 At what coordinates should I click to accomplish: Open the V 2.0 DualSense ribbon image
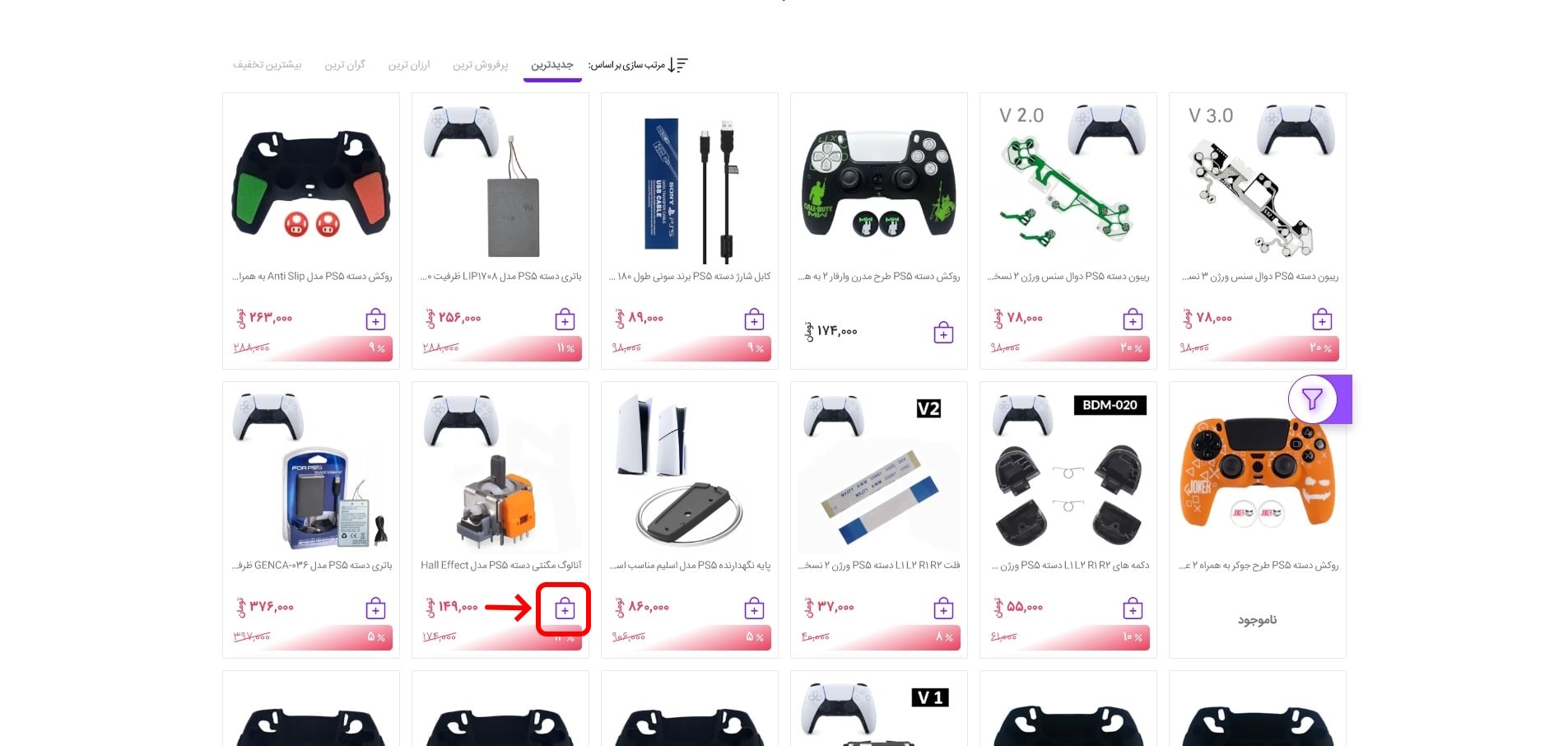tap(1068, 180)
